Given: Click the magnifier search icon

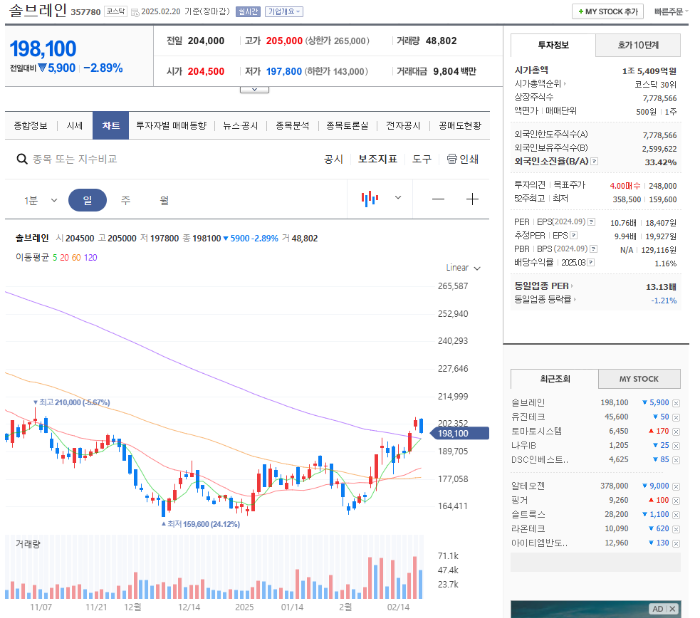Looking at the screenshot, I should coord(22,159).
